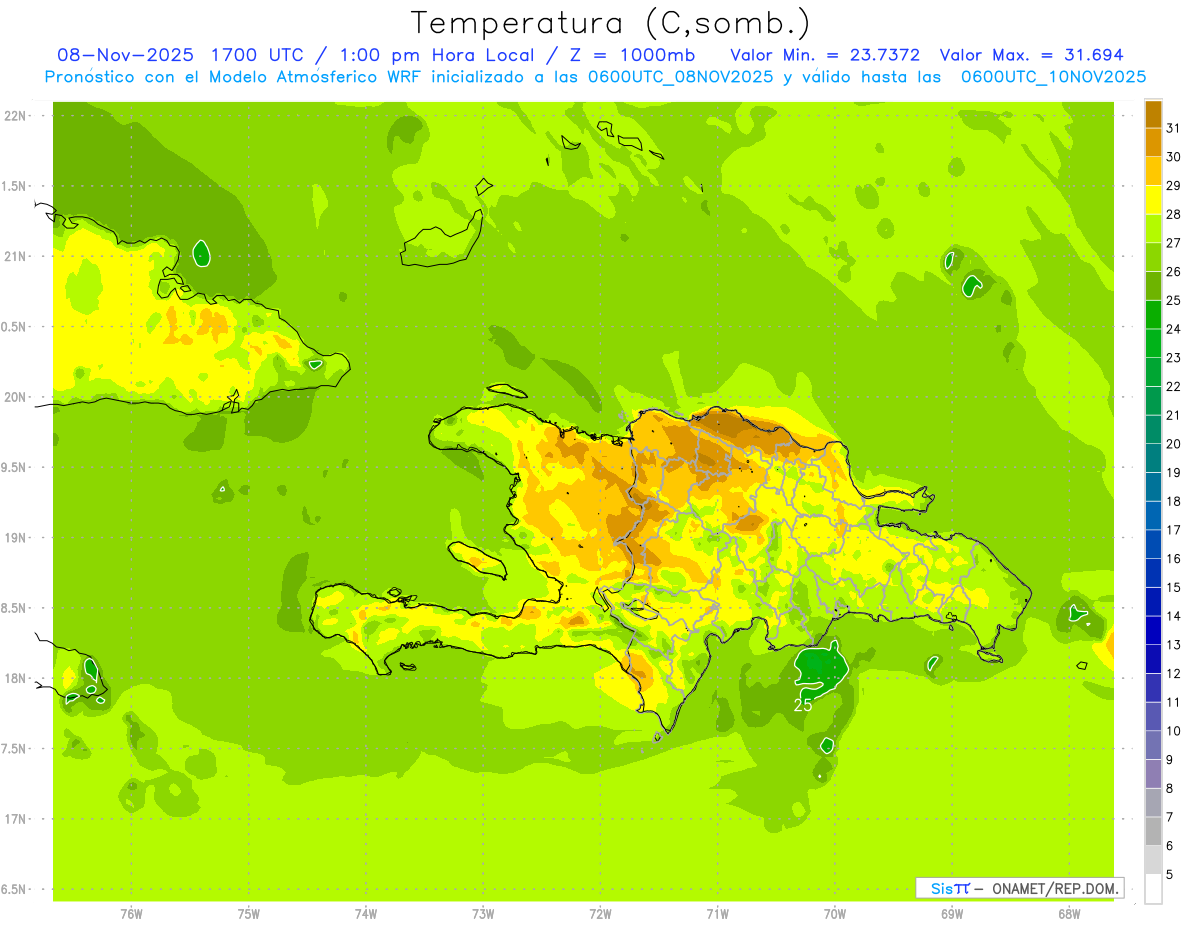Select the '08-Nov-2025' date text
Image resolution: width=1200 pixels, height=927 pixels.
pyautogui.click(x=125, y=55)
